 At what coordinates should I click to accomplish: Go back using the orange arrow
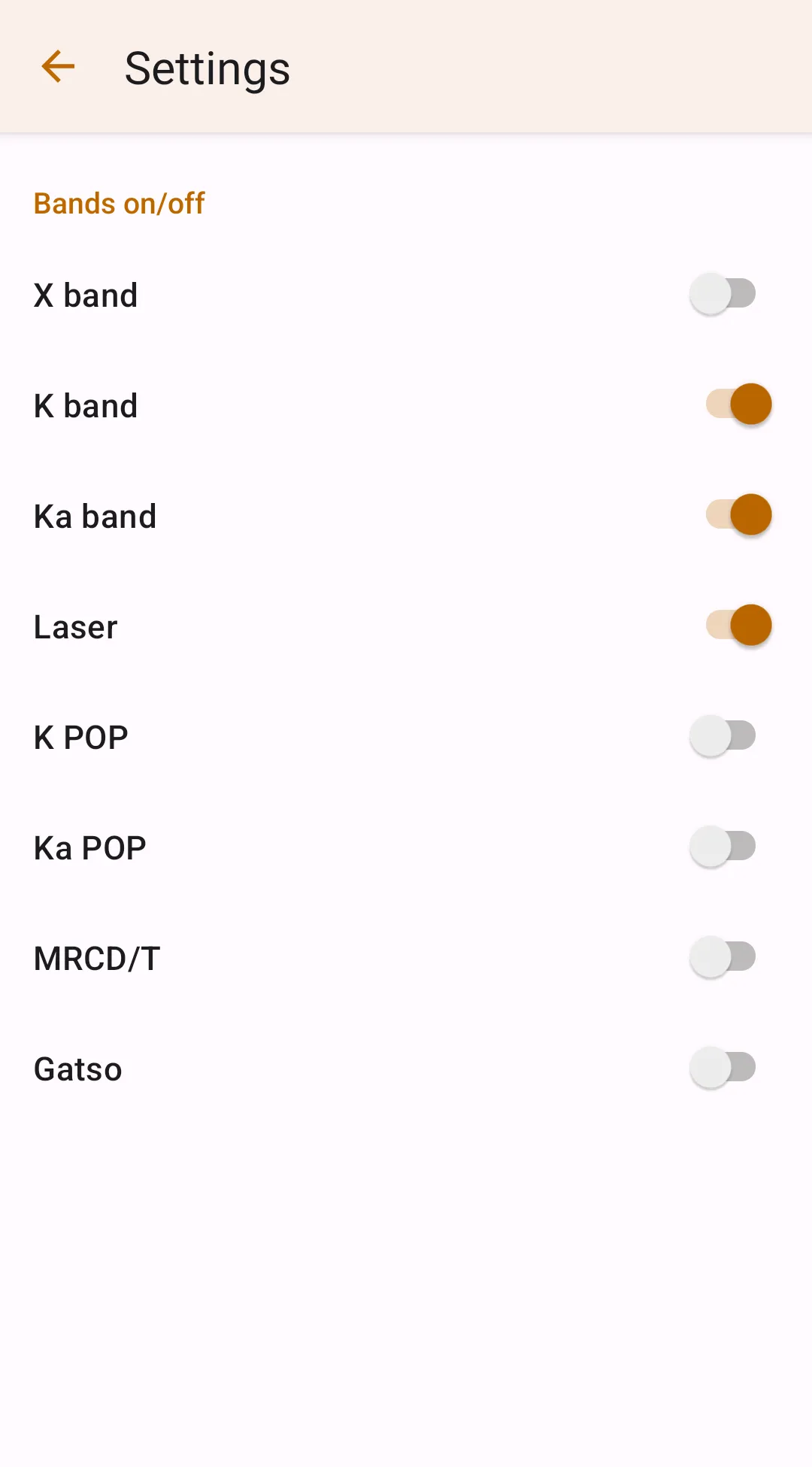(58, 67)
